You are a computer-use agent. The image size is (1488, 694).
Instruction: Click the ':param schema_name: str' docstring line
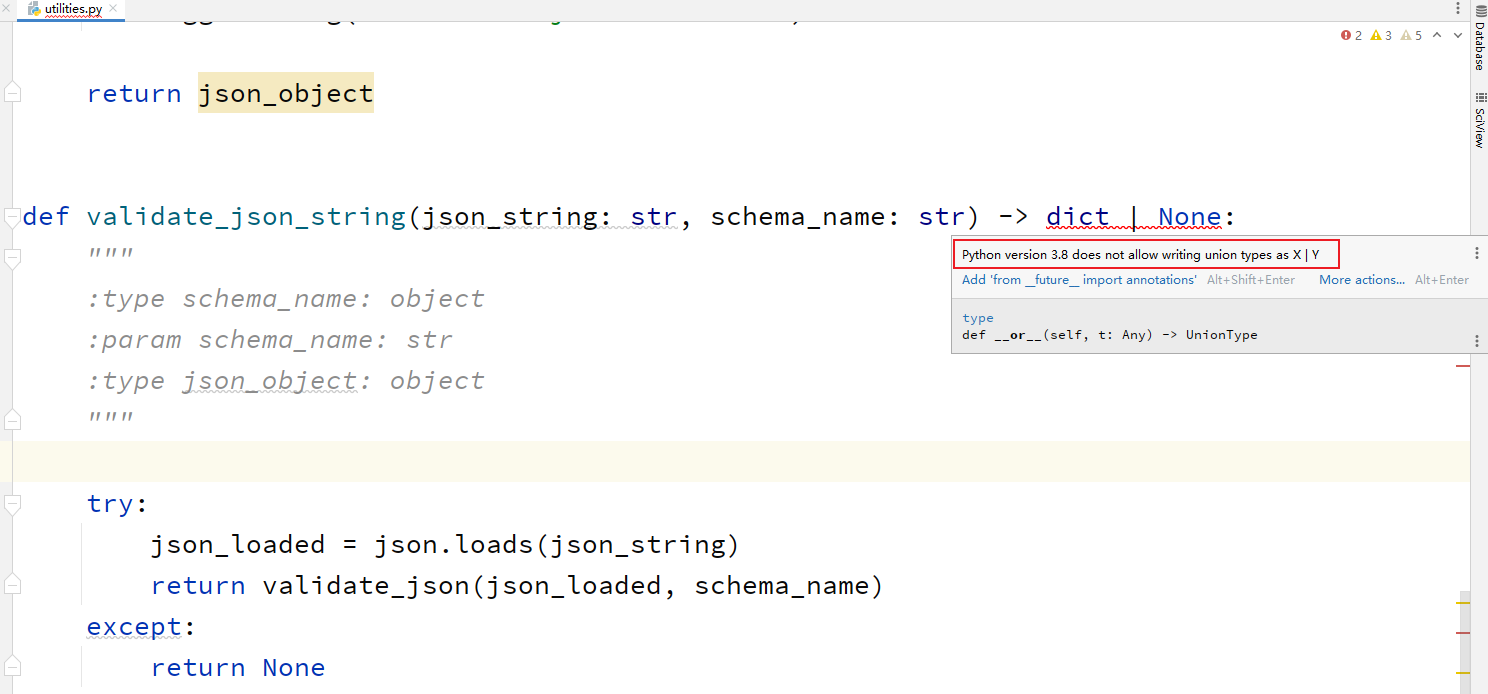pos(270,340)
